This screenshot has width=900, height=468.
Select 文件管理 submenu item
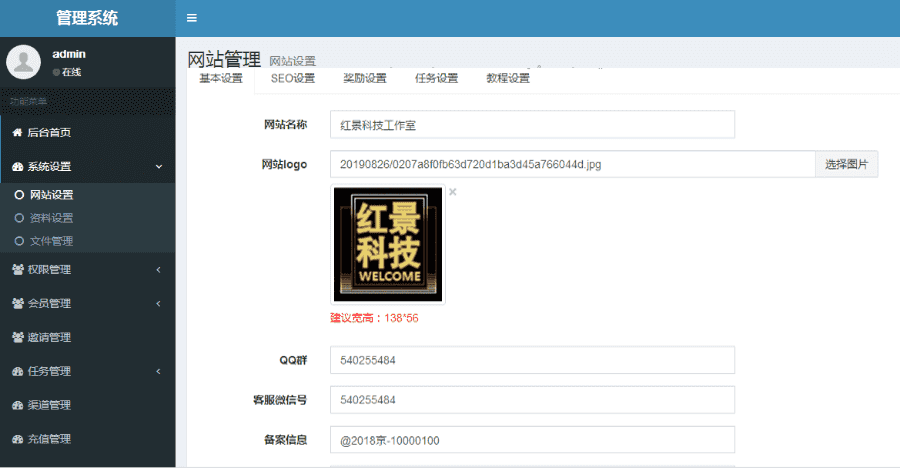coord(51,241)
